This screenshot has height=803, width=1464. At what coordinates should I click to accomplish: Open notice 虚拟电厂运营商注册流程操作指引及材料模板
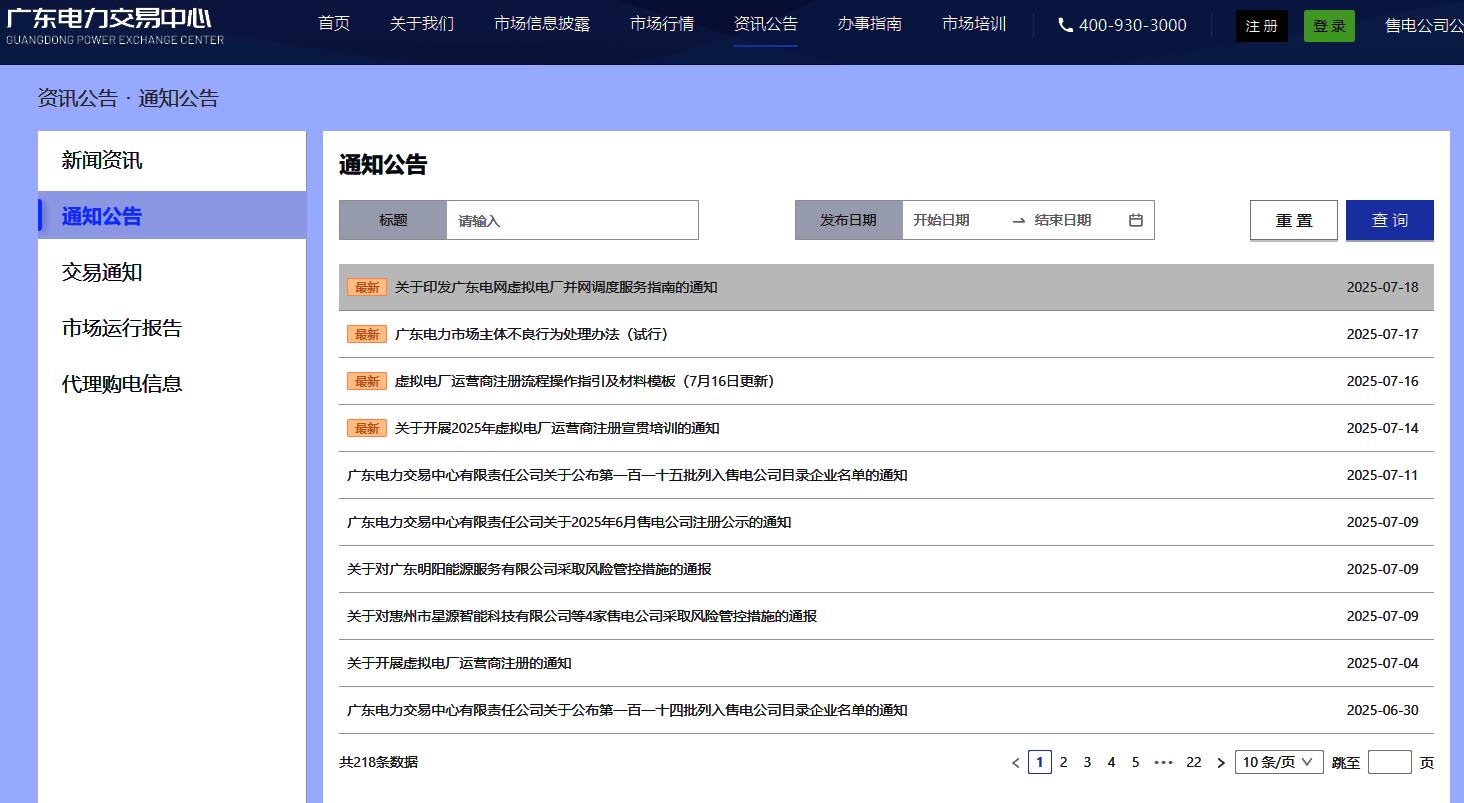[x=585, y=381]
